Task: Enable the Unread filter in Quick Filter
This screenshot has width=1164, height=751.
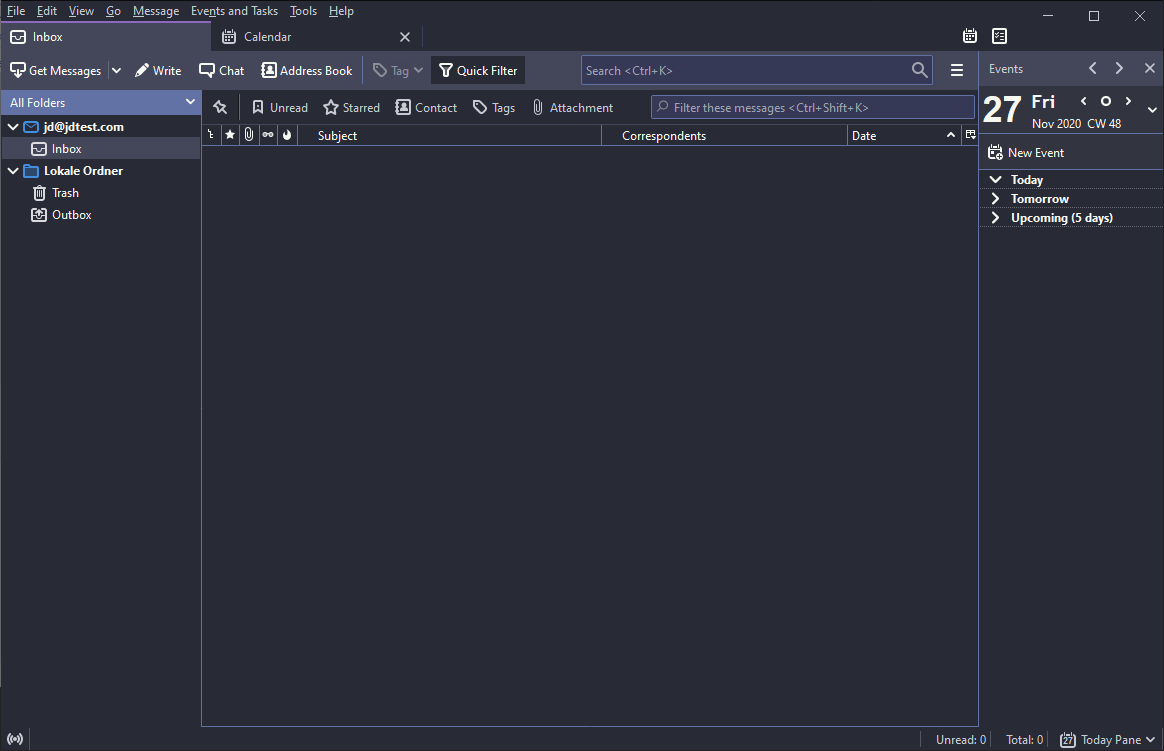Action: click(x=279, y=107)
